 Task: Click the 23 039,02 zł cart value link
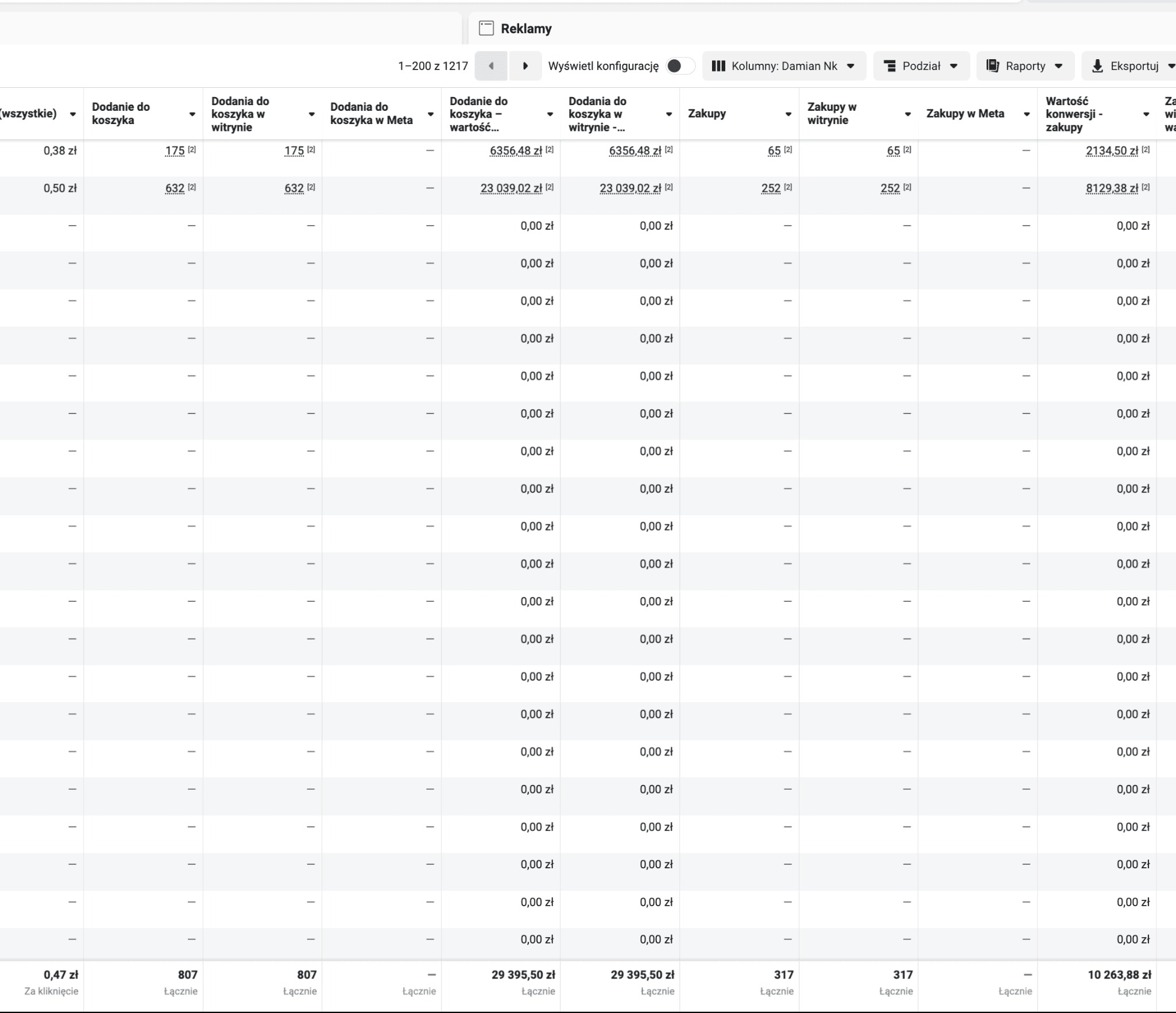pos(511,188)
